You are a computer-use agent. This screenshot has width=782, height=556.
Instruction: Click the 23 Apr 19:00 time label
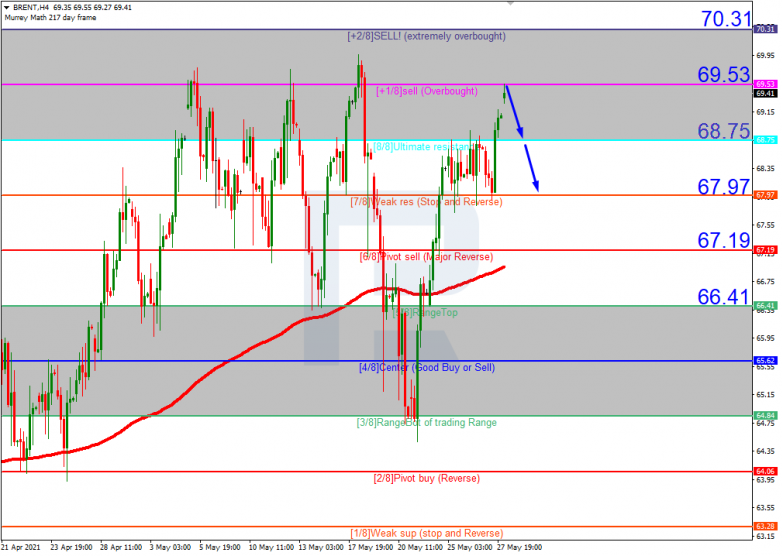(71, 547)
